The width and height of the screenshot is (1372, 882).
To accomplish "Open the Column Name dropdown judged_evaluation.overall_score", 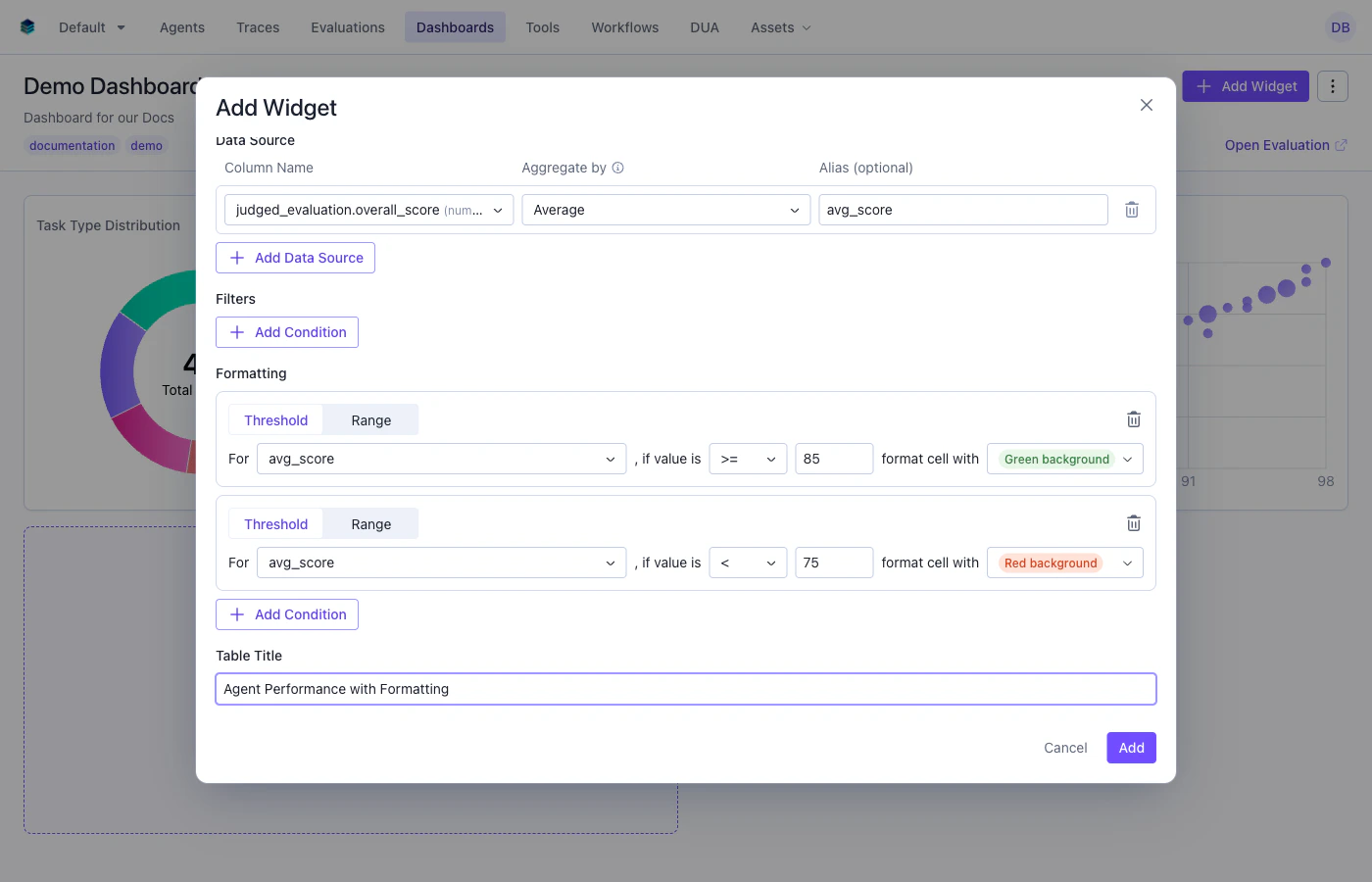I will pyautogui.click(x=368, y=210).
